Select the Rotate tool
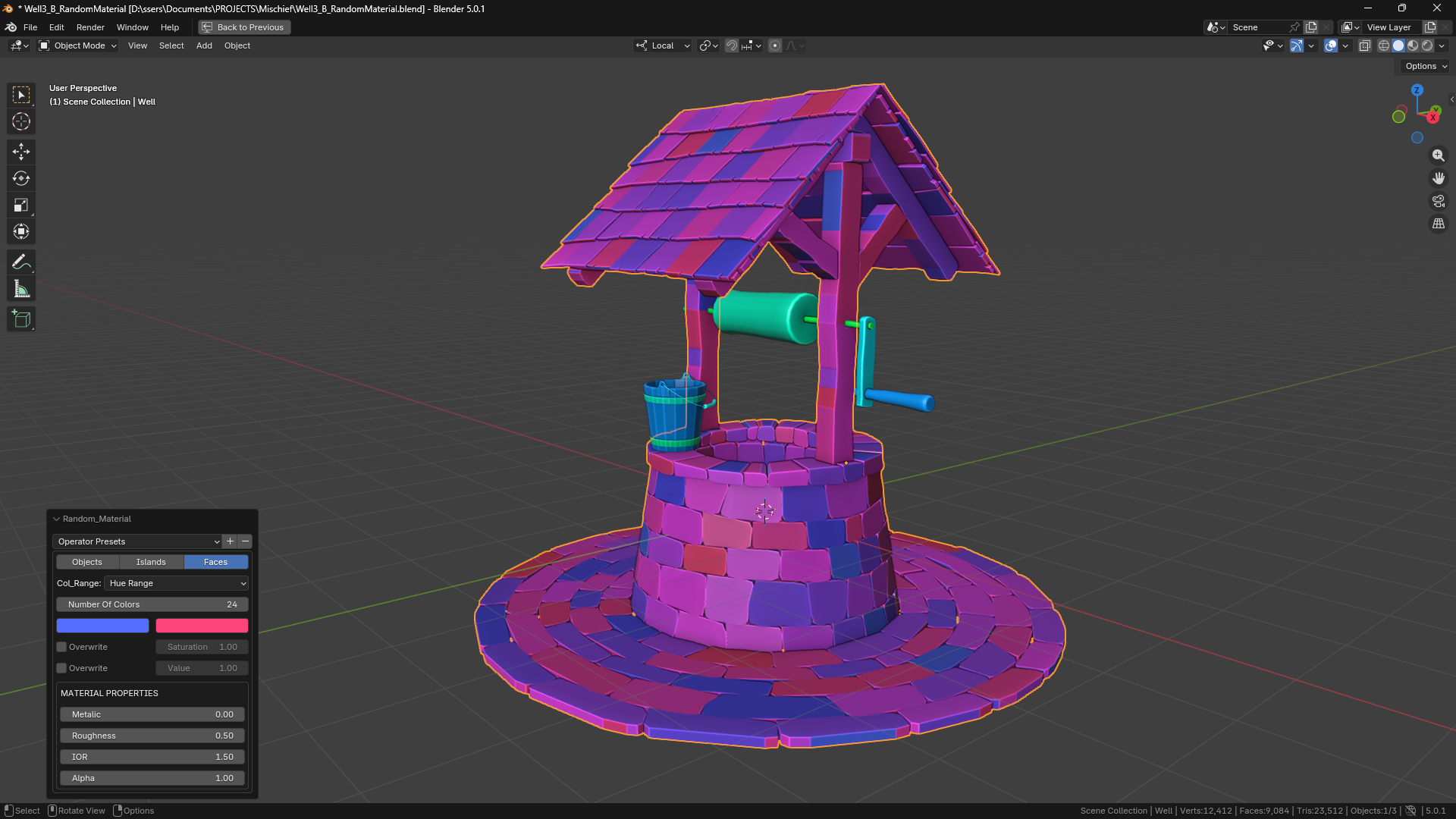Image resolution: width=1456 pixels, height=819 pixels. click(21, 178)
